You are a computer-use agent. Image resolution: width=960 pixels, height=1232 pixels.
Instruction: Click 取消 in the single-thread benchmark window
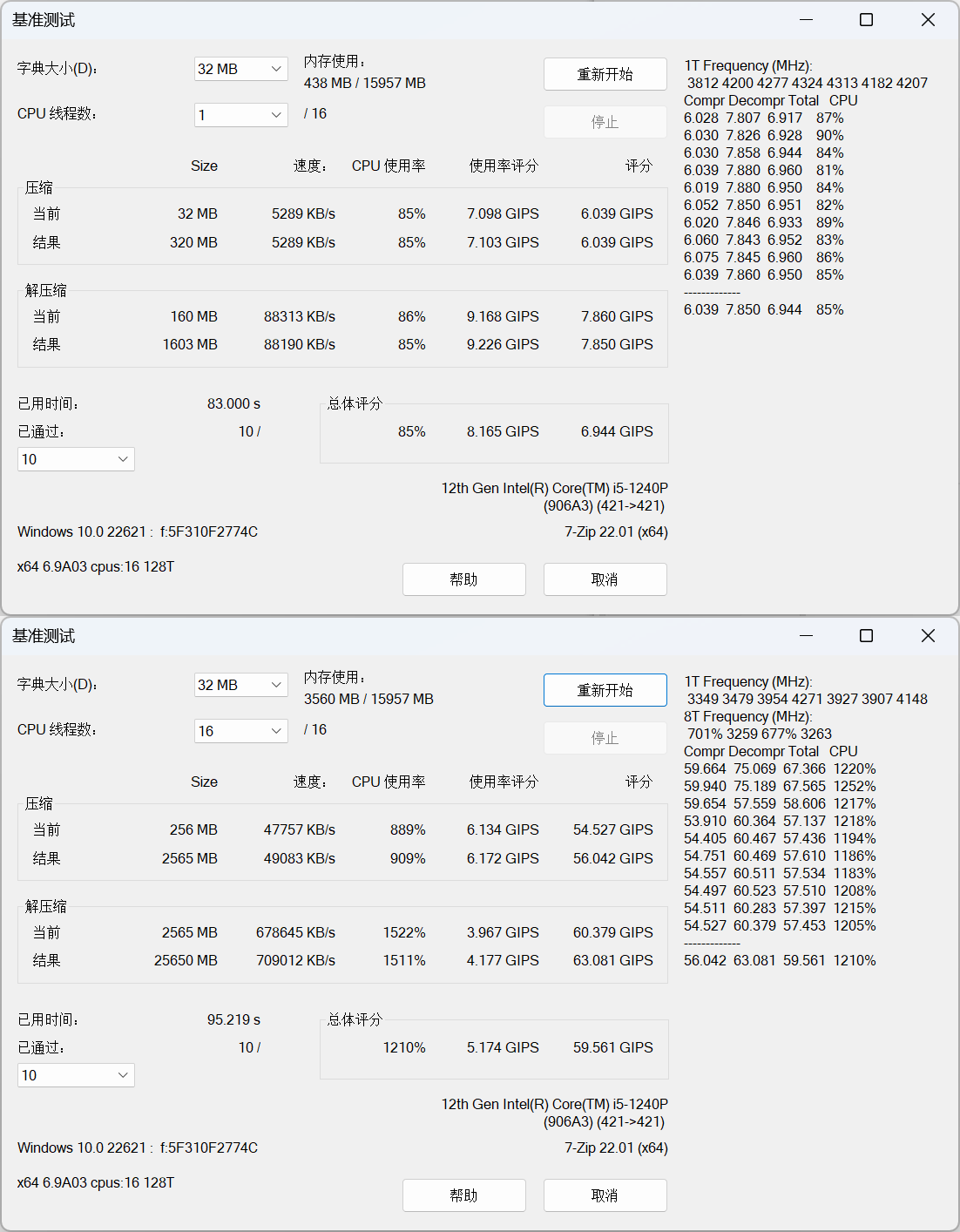tap(605, 579)
